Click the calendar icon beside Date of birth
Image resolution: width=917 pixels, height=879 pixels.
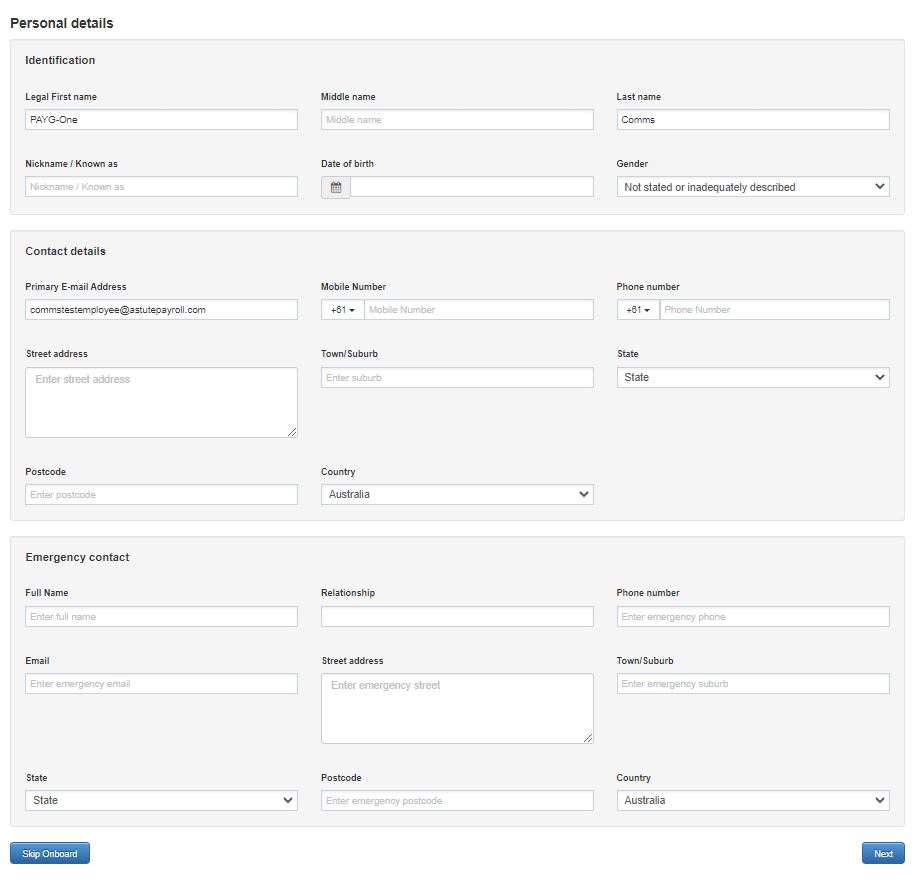coord(336,187)
